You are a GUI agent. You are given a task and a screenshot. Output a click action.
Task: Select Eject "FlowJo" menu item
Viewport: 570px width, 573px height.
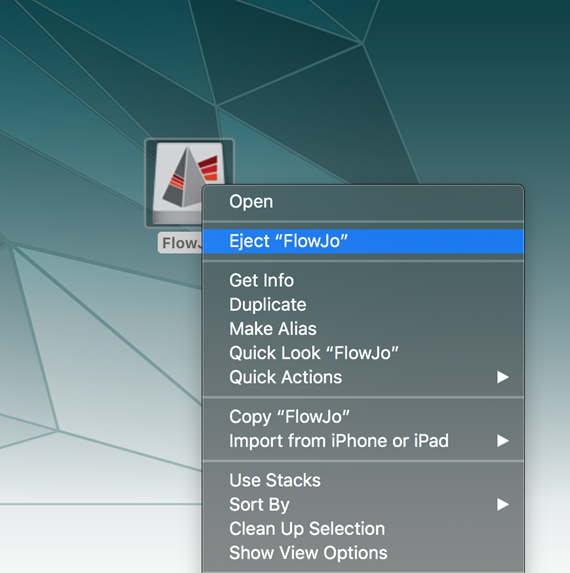coord(363,241)
